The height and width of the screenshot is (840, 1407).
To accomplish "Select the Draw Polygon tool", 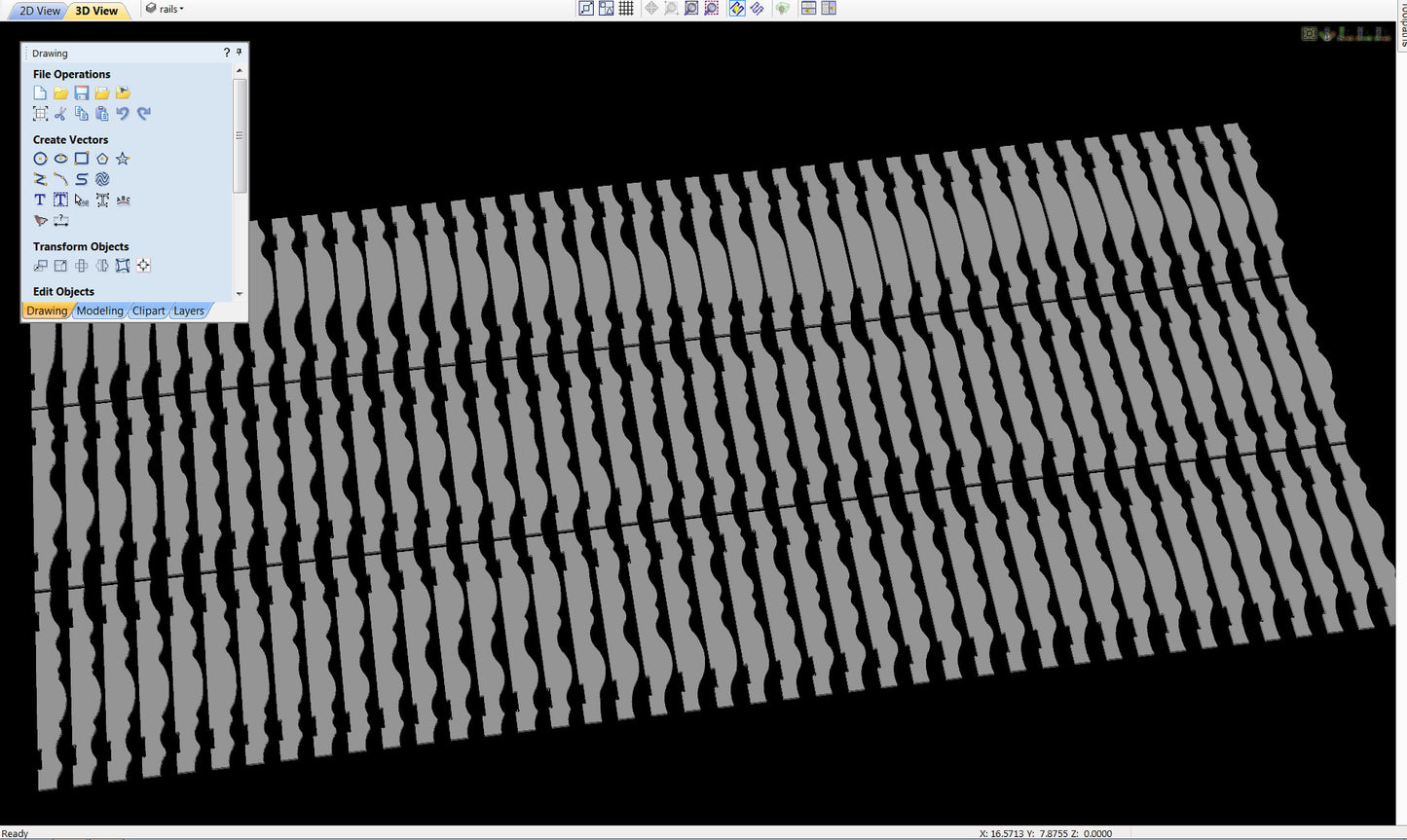I will point(102,159).
